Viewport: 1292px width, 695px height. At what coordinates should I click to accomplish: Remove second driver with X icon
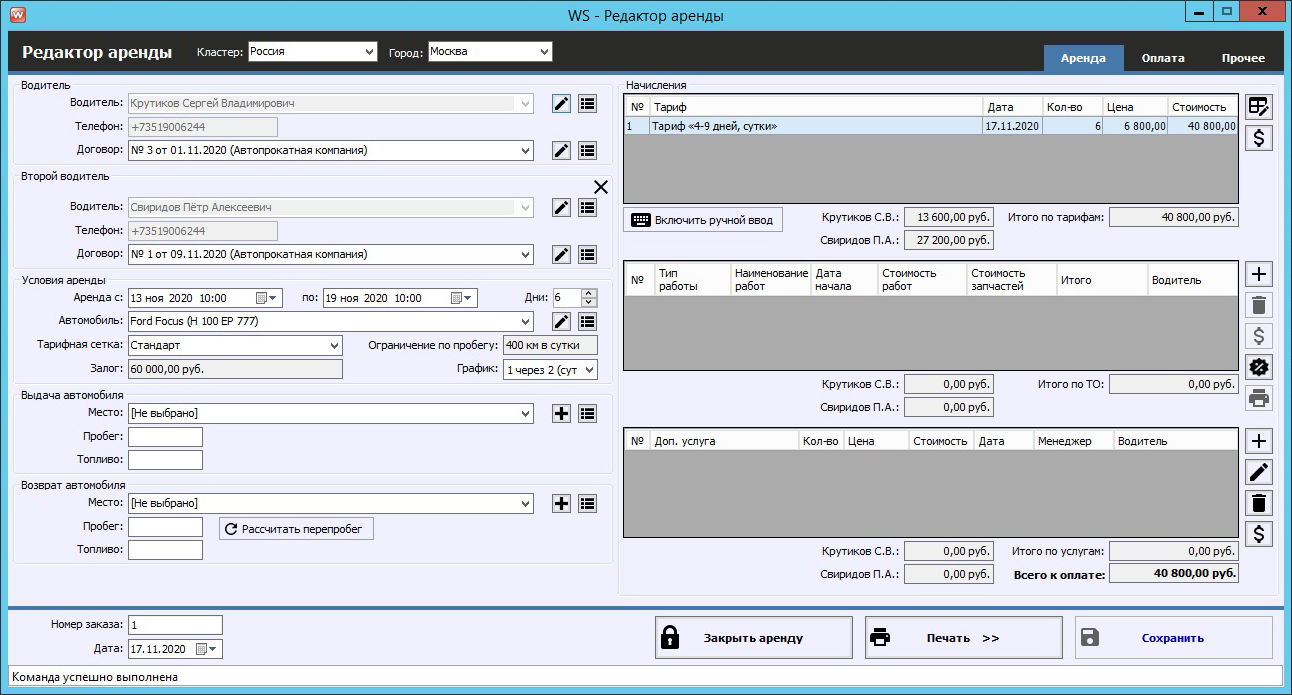[x=600, y=187]
